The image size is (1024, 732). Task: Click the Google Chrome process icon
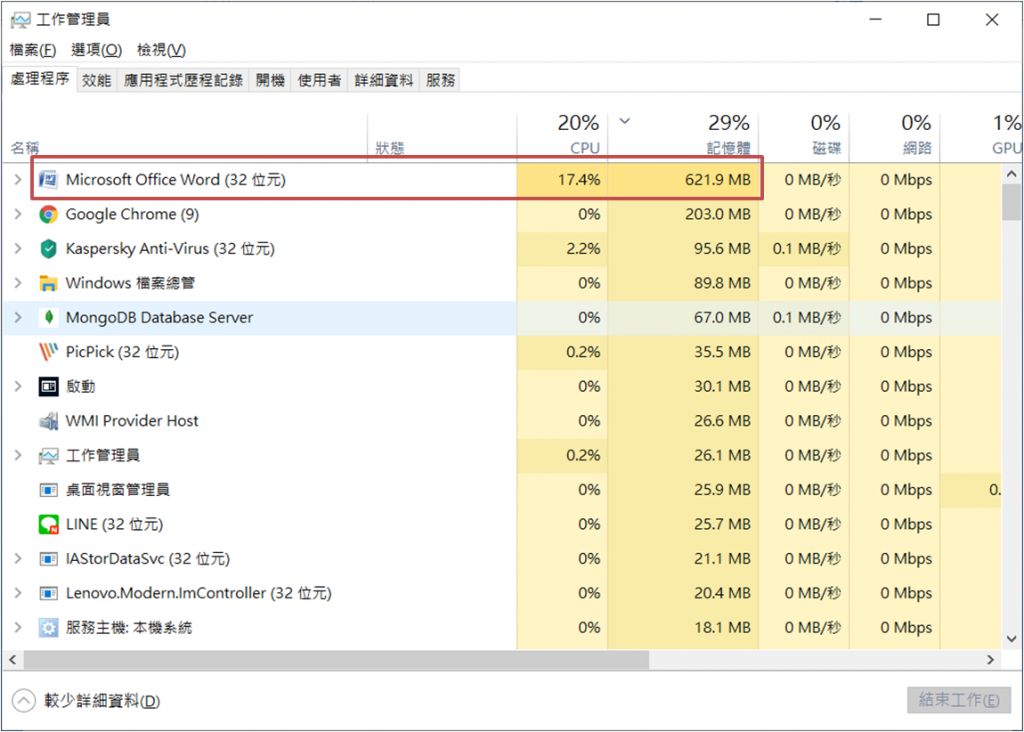click(x=48, y=214)
